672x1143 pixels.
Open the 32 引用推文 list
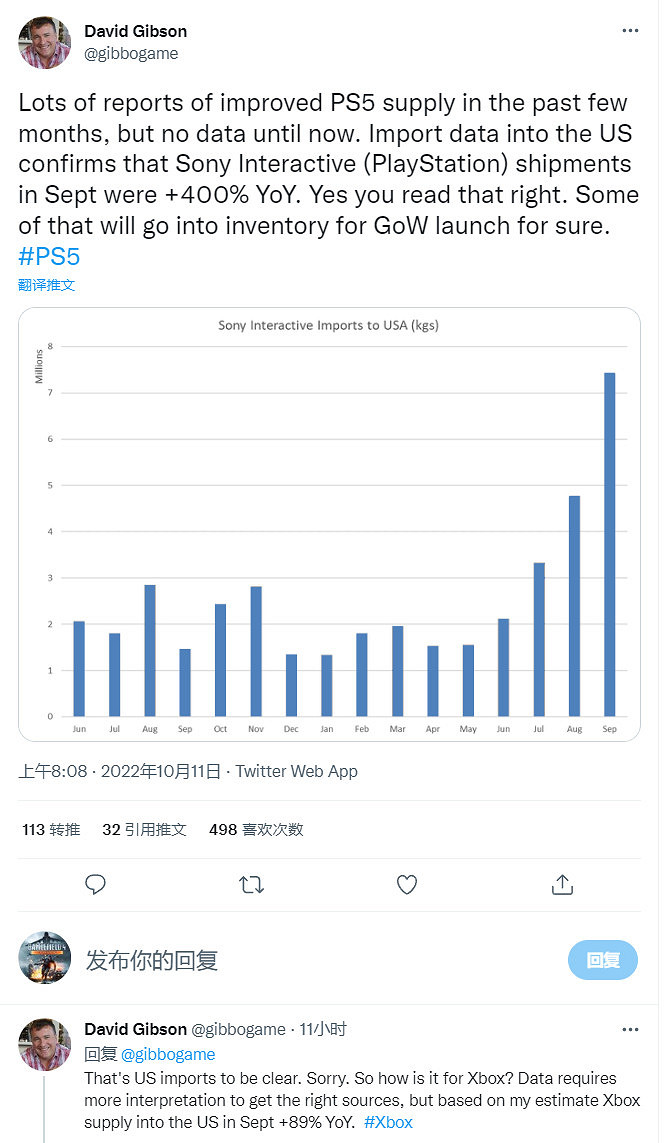pyautogui.click(x=145, y=829)
